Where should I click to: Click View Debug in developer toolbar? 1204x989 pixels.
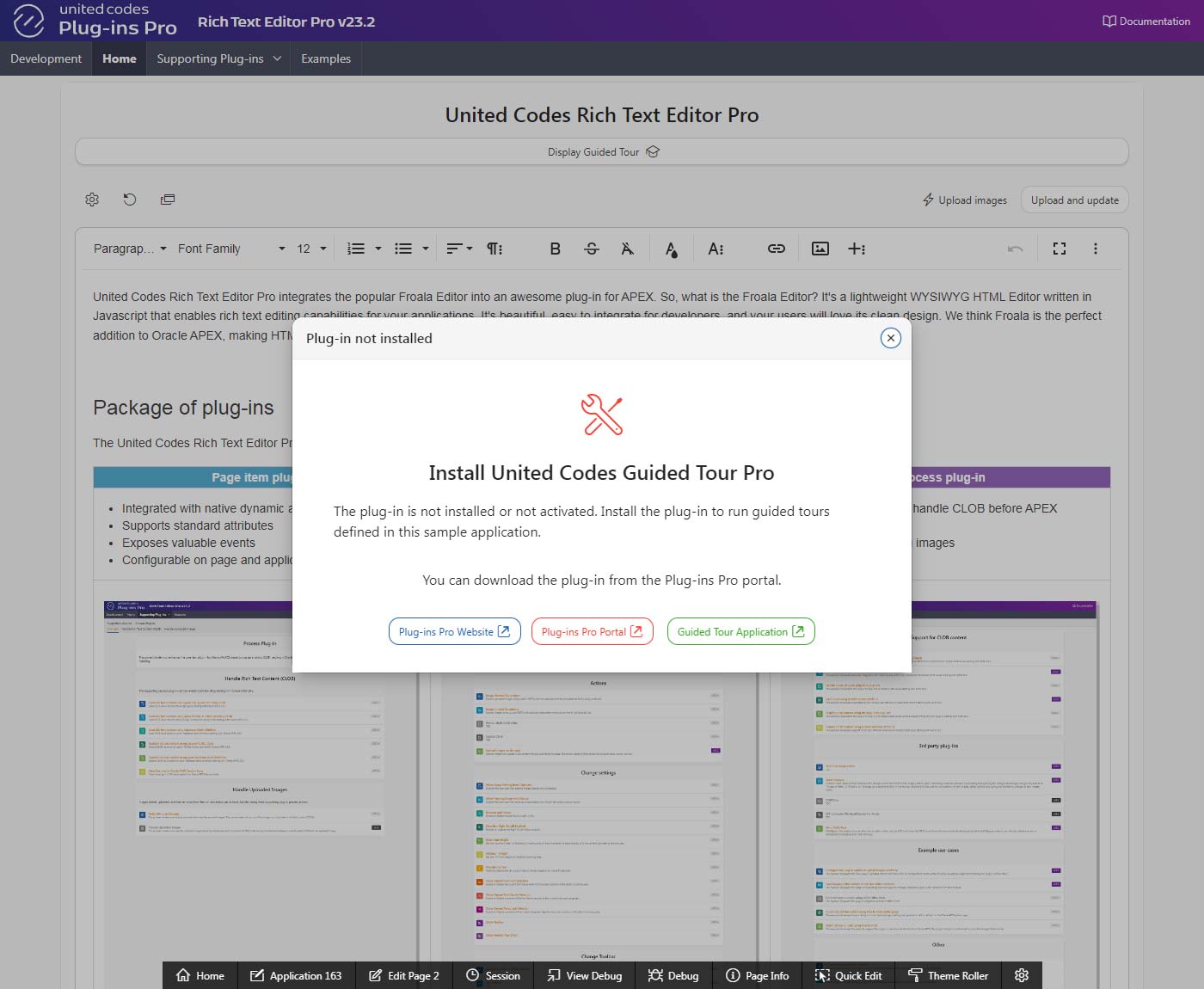point(585,975)
